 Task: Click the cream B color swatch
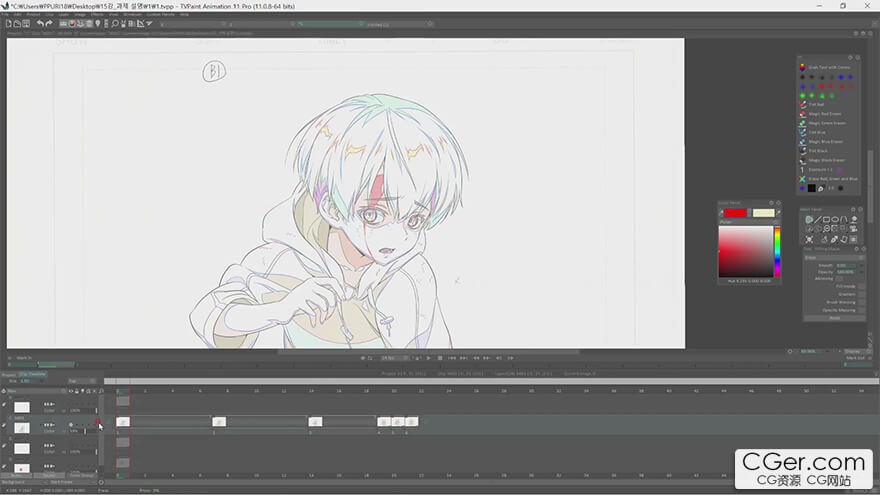[x=763, y=213]
